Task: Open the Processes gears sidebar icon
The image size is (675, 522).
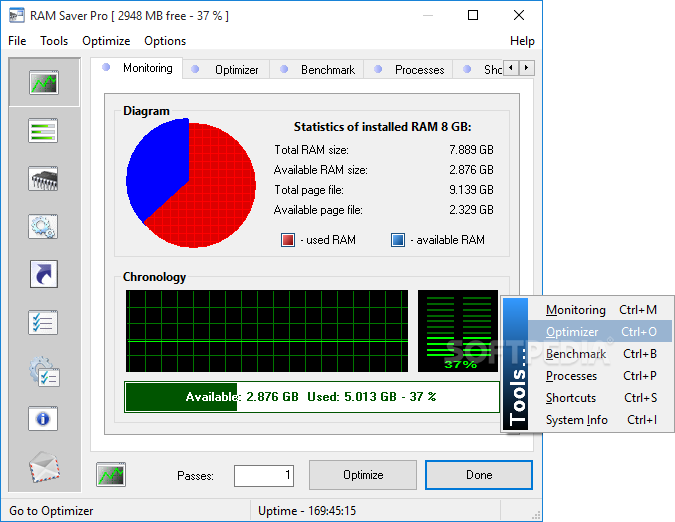Action: [x=43, y=226]
